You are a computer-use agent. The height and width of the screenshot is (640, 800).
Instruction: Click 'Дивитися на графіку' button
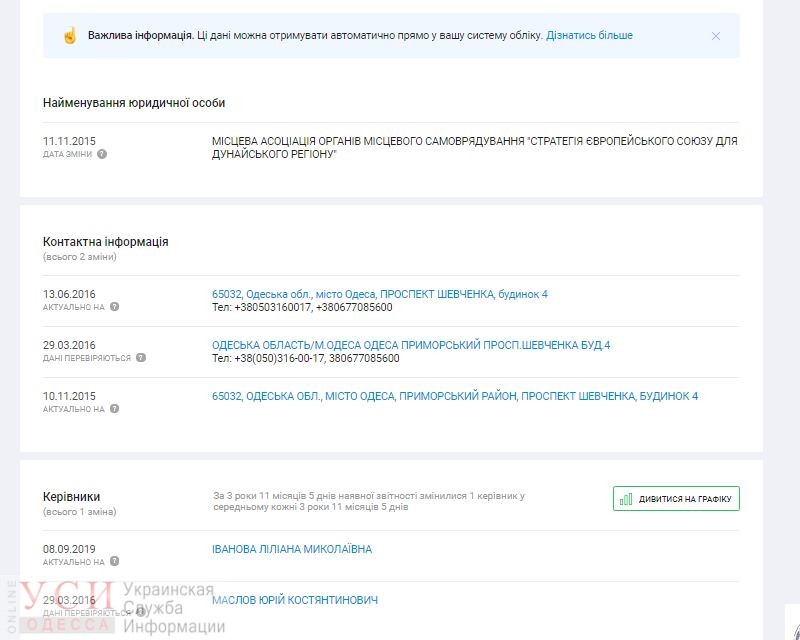point(676,499)
